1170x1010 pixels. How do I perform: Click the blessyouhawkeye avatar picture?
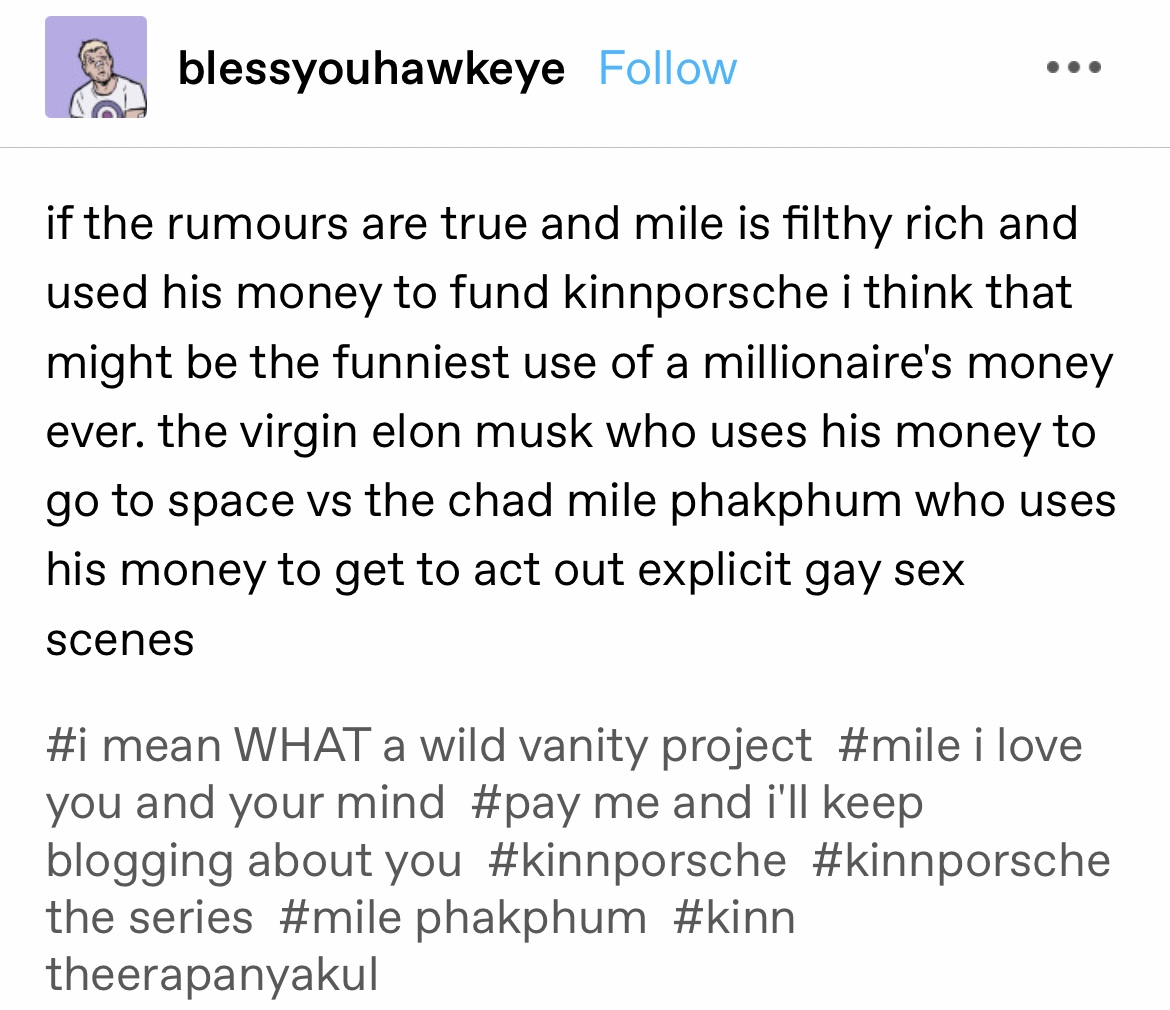click(96, 67)
